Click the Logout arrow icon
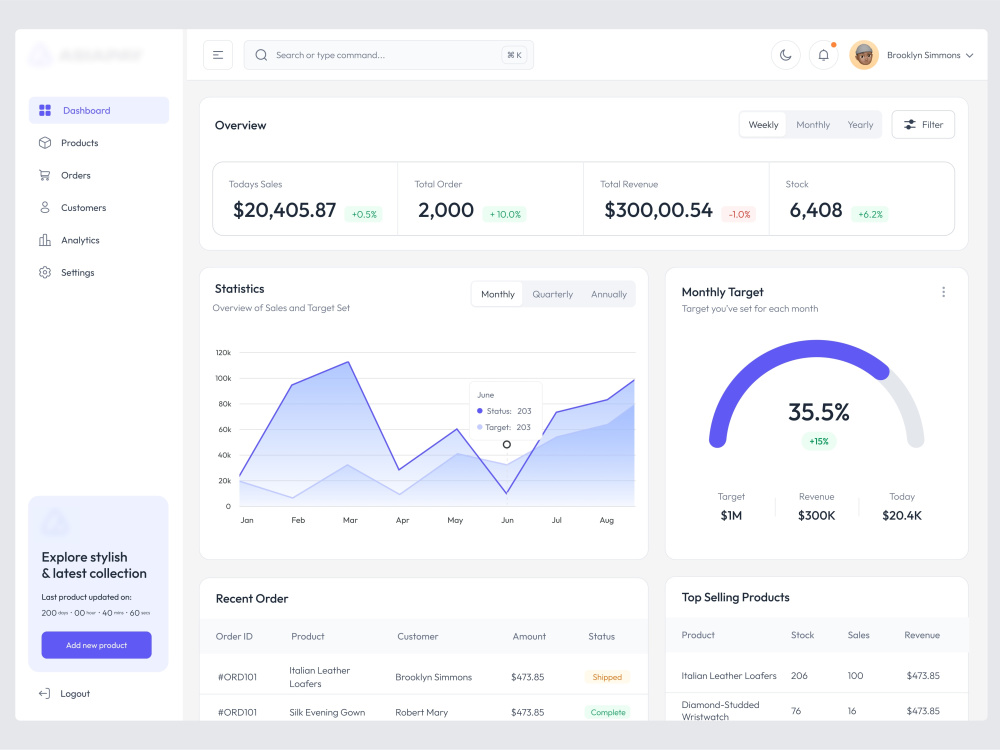Image resolution: width=1000 pixels, height=750 pixels. pyautogui.click(x=44, y=693)
